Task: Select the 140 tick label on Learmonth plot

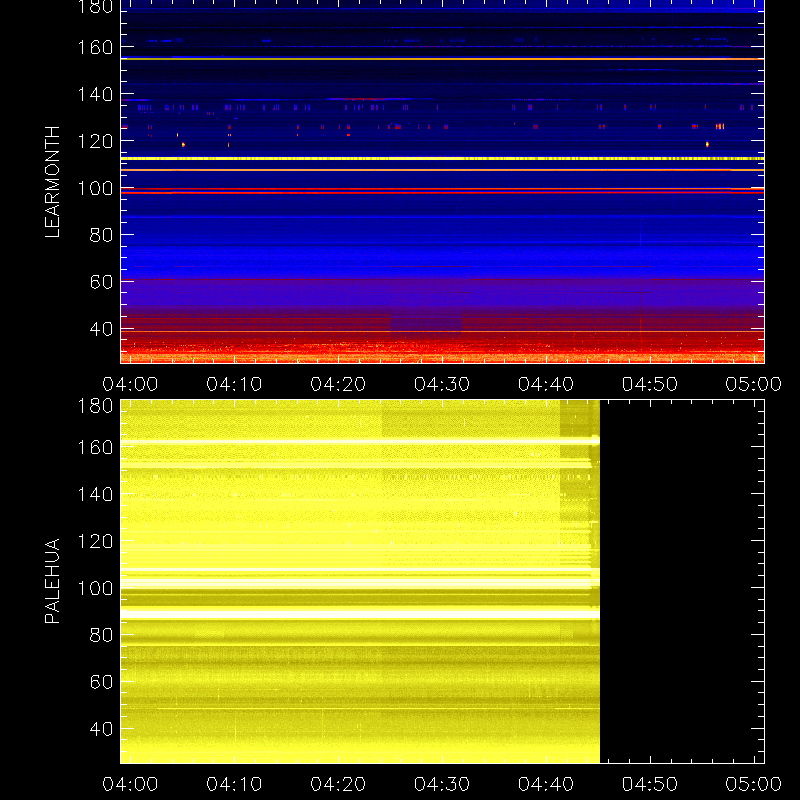Action: pos(95,94)
